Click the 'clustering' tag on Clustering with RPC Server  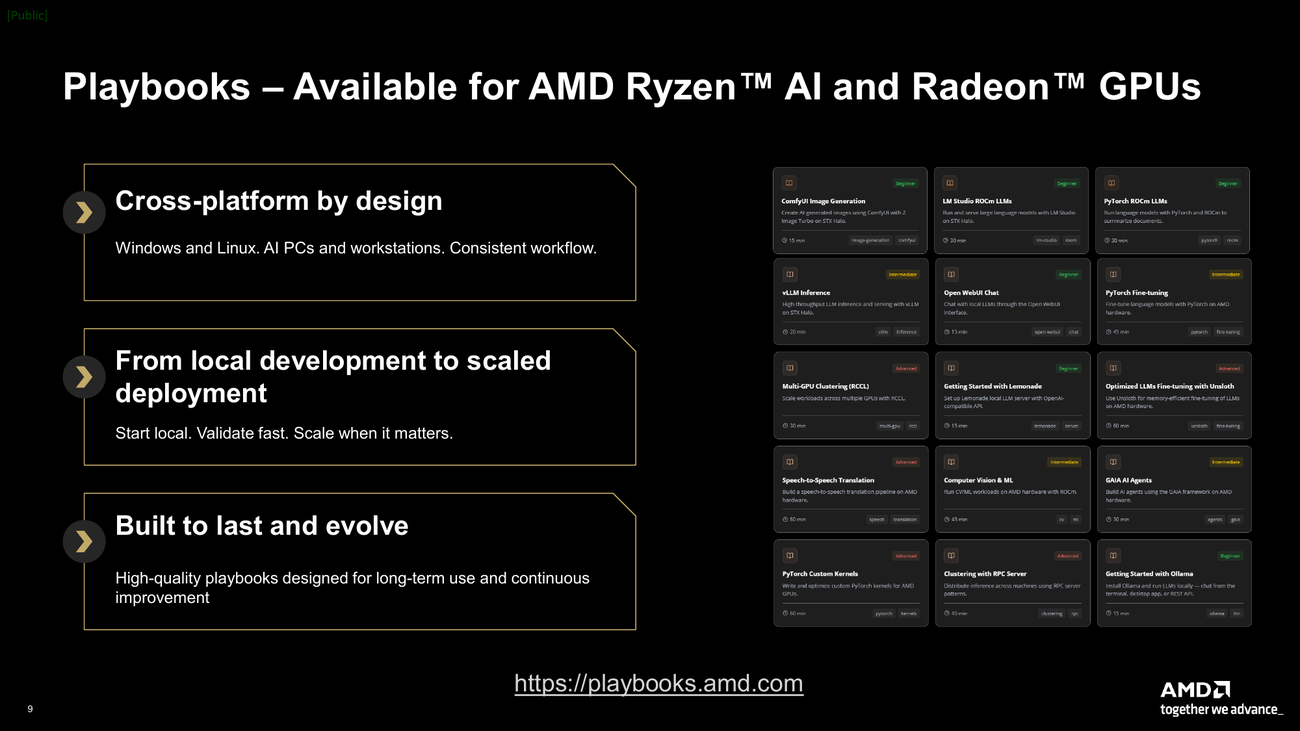point(1051,613)
